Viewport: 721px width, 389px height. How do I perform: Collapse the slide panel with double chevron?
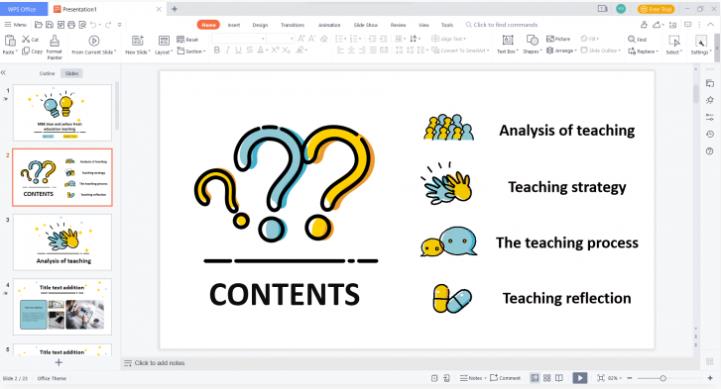[x=4, y=73]
